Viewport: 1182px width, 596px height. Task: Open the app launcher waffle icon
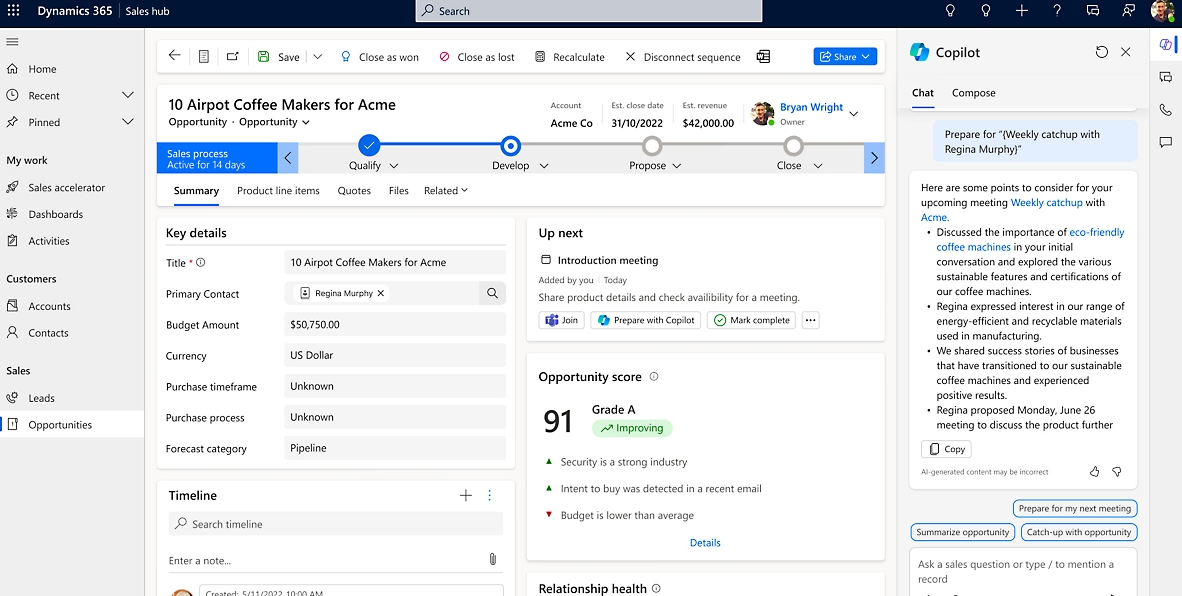[x=13, y=11]
